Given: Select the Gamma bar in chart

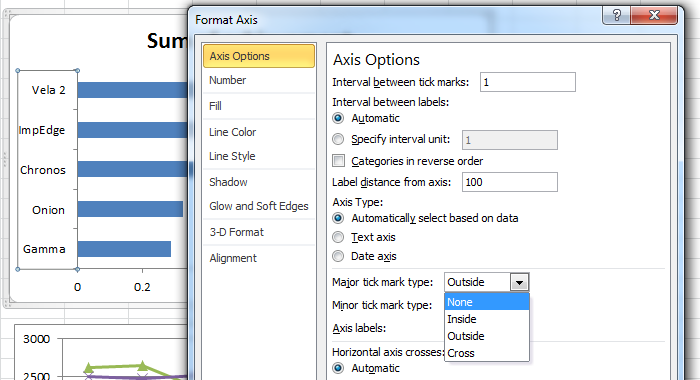Looking at the screenshot, I should tap(125, 249).
